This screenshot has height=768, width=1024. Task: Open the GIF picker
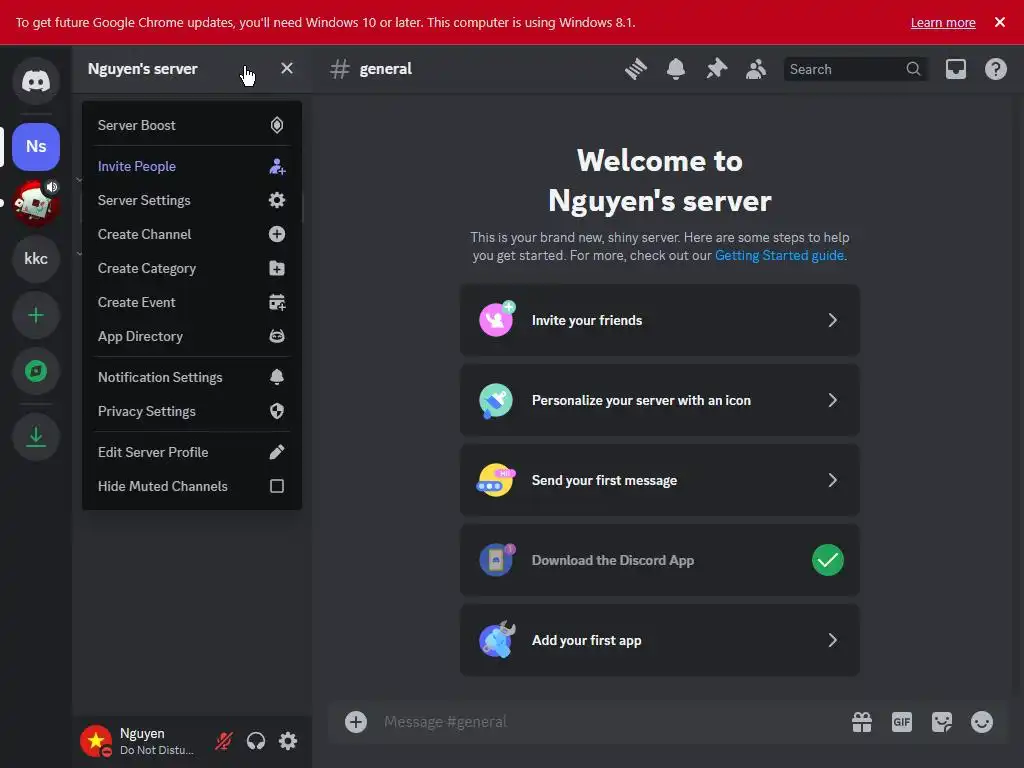tap(902, 722)
